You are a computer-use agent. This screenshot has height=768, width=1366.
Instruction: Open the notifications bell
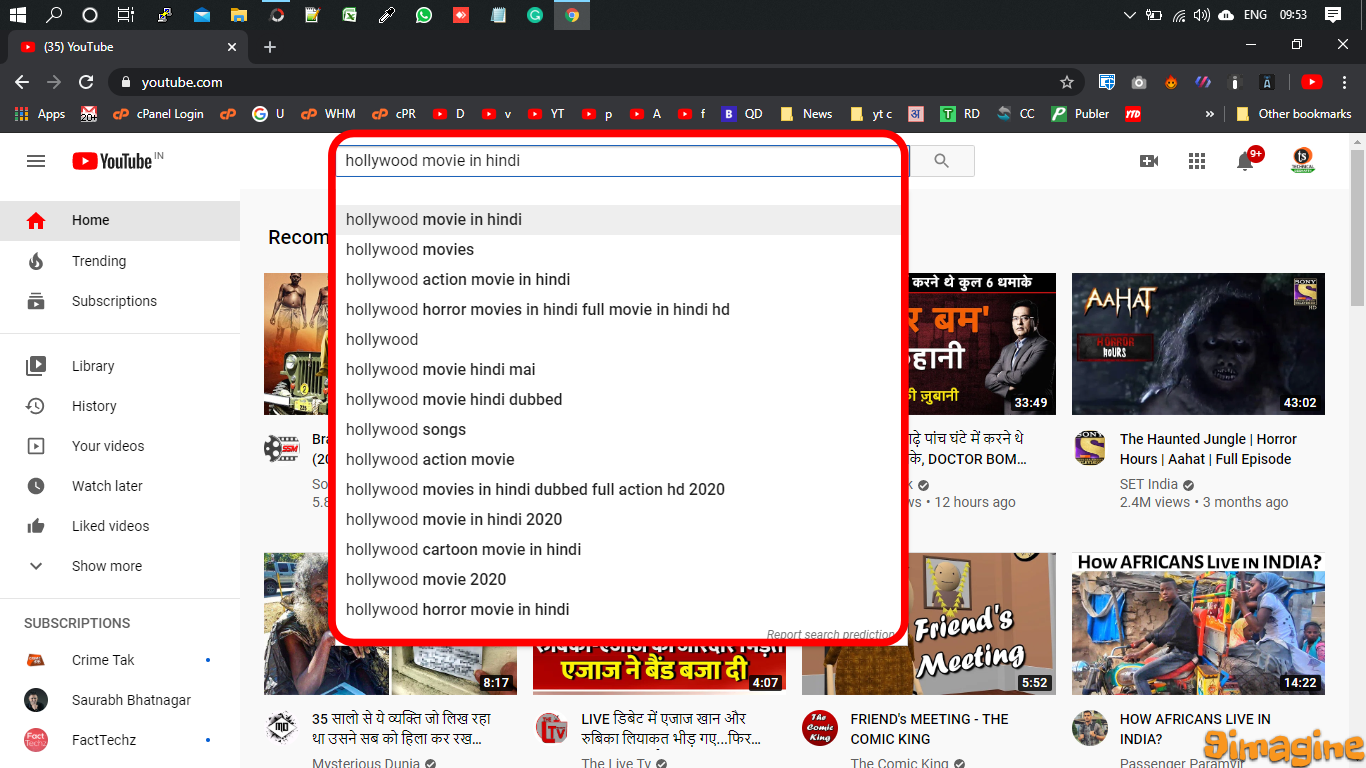coord(1244,161)
